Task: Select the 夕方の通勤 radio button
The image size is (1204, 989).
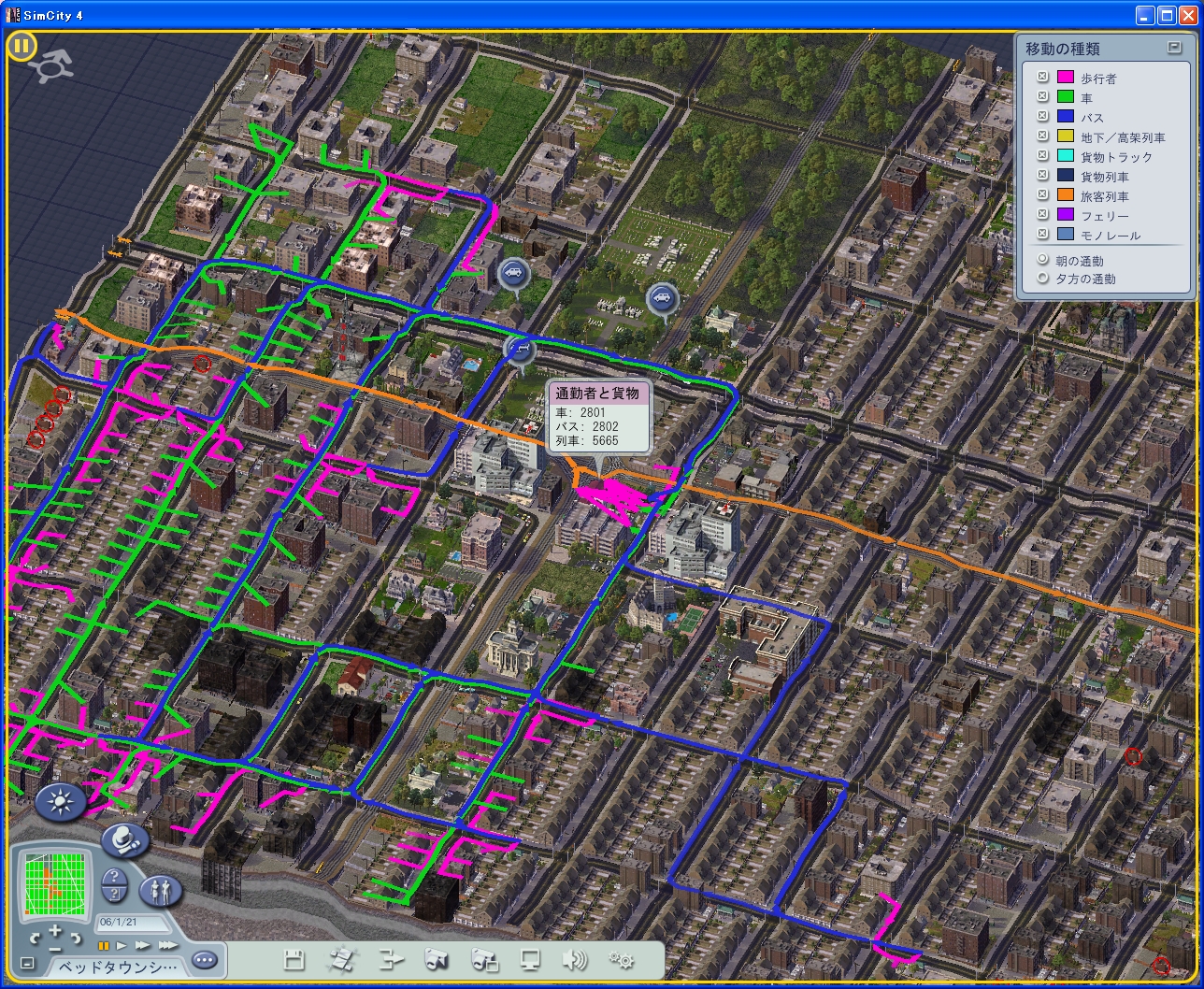Action: 1042,278
